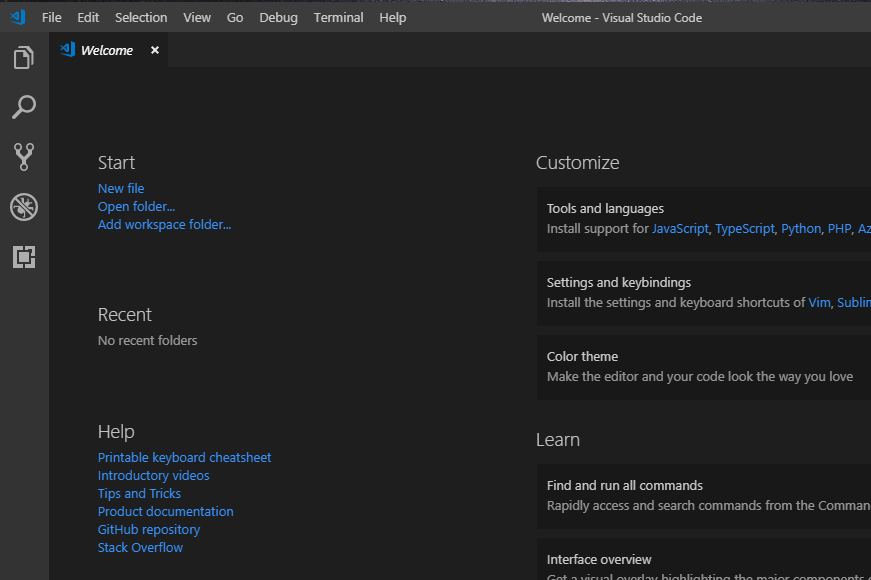Install PHP language support
871x580 pixels.
tap(839, 228)
